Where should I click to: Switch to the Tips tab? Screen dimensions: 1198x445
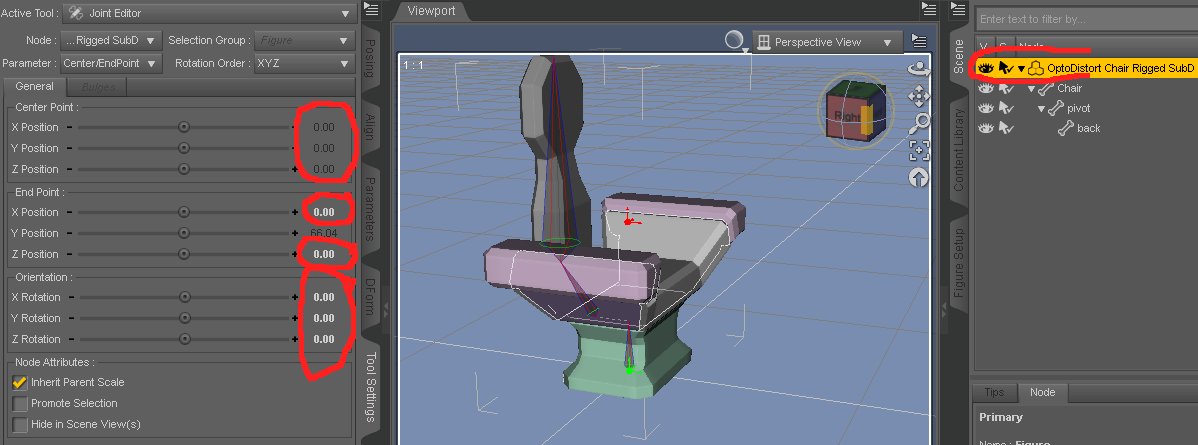(994, 392)
